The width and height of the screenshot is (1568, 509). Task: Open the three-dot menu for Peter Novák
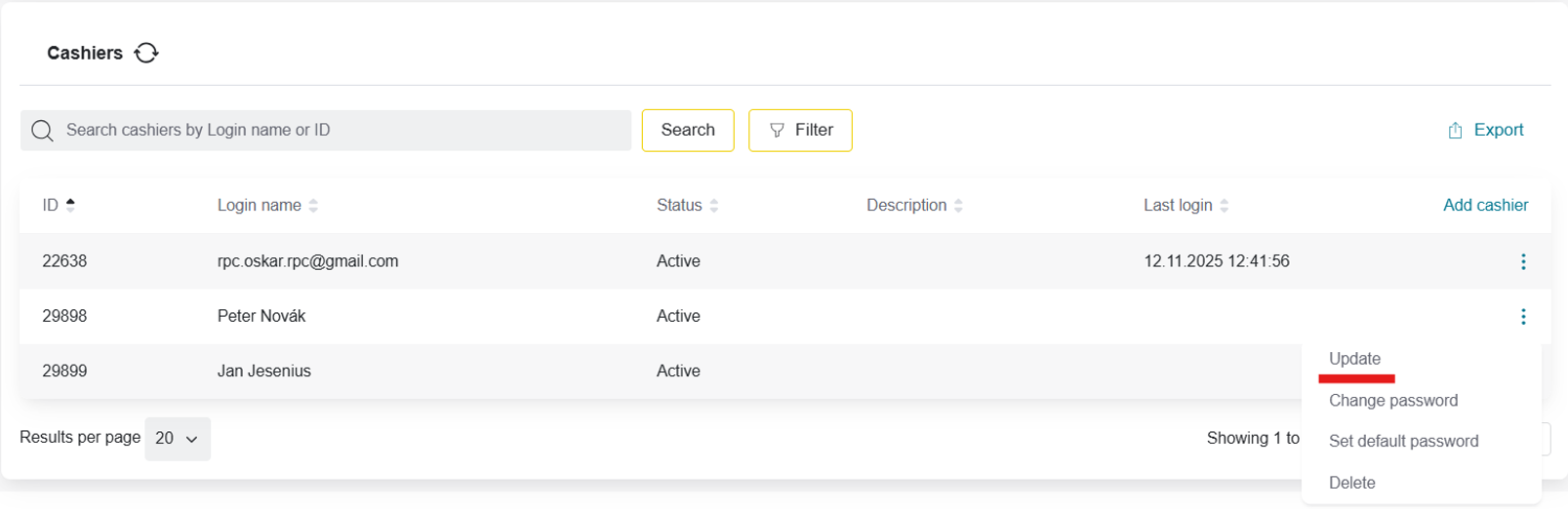[1523, 316]
